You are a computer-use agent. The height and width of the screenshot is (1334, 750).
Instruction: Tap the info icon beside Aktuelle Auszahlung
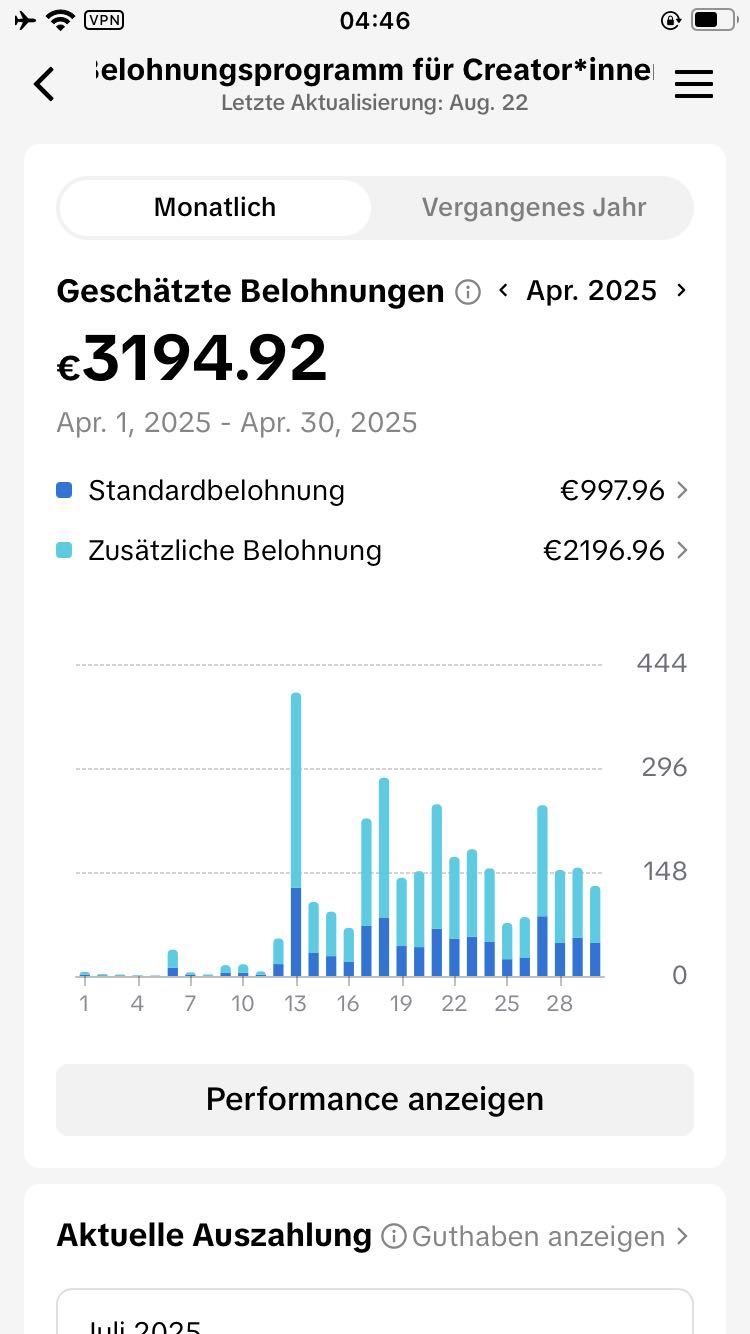(394, 1237)
